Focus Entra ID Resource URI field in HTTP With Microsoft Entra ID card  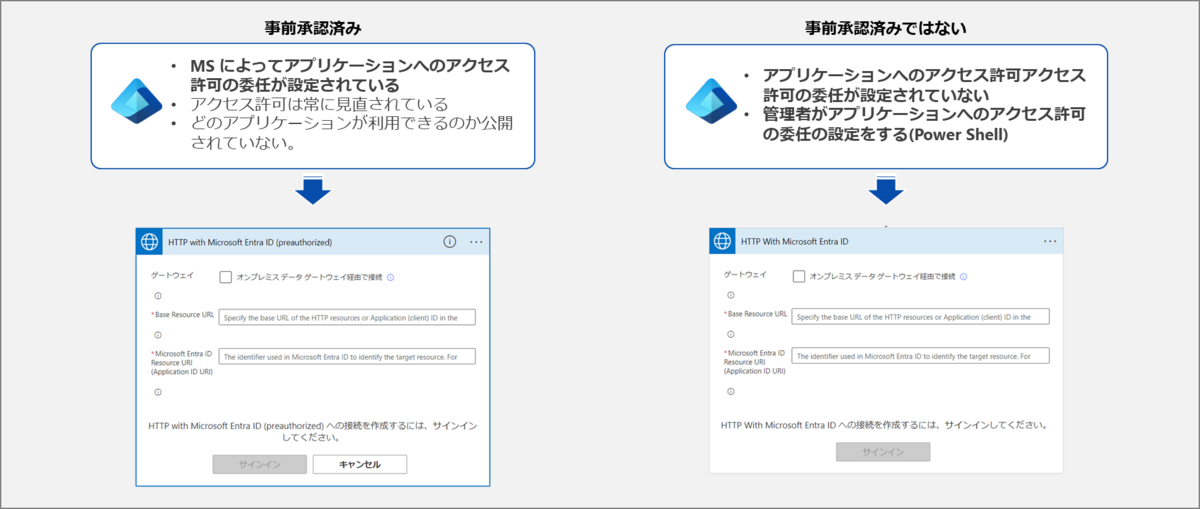[920, 355]
